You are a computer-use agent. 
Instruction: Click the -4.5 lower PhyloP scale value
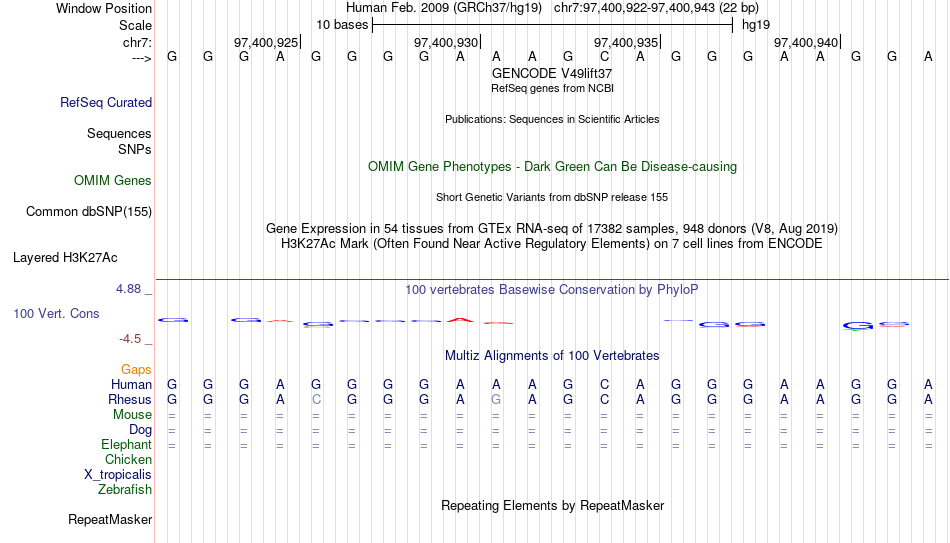[x=130, y=339]
